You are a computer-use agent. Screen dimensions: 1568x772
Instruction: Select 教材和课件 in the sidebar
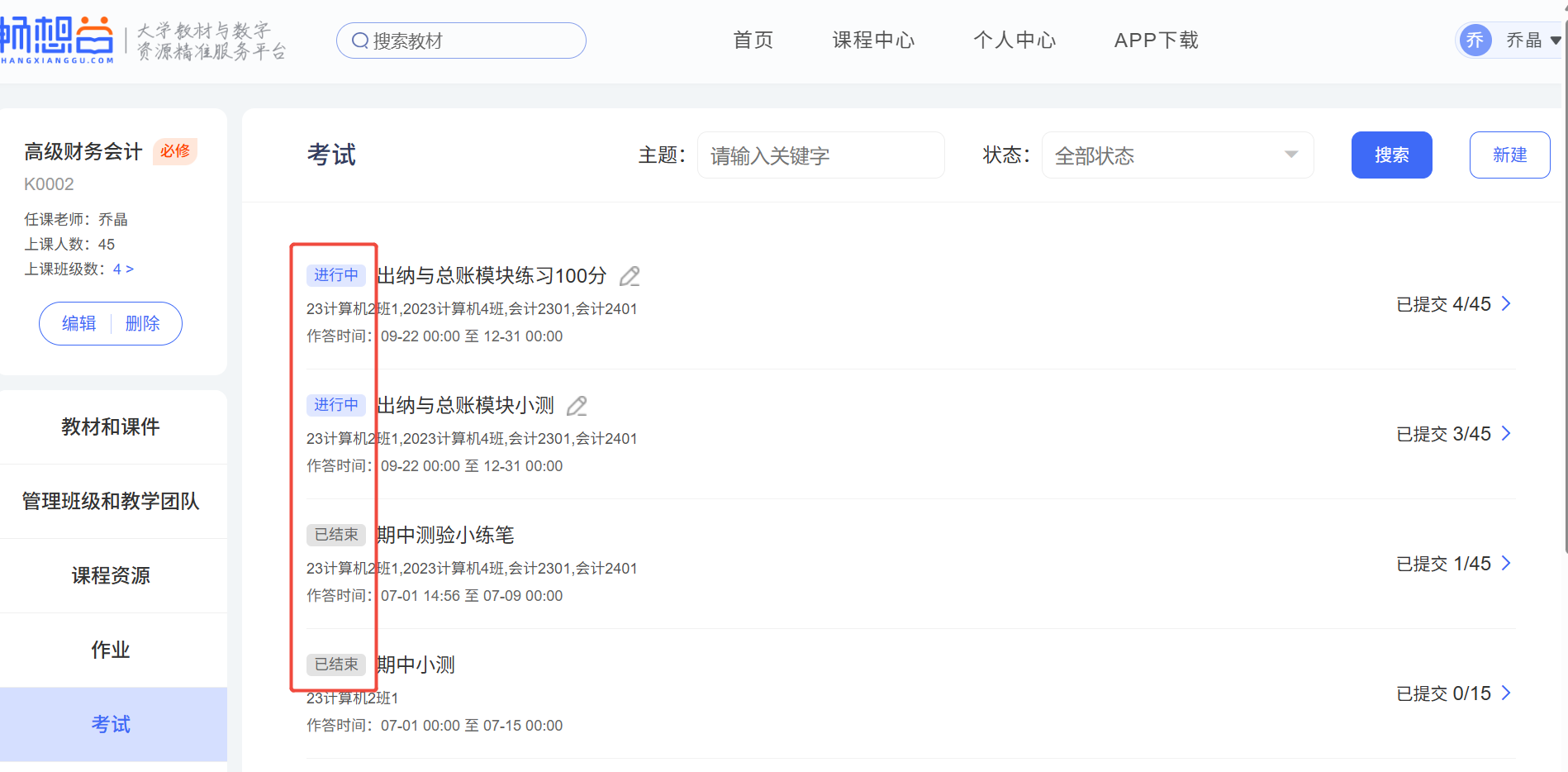(x=111, y=427)
